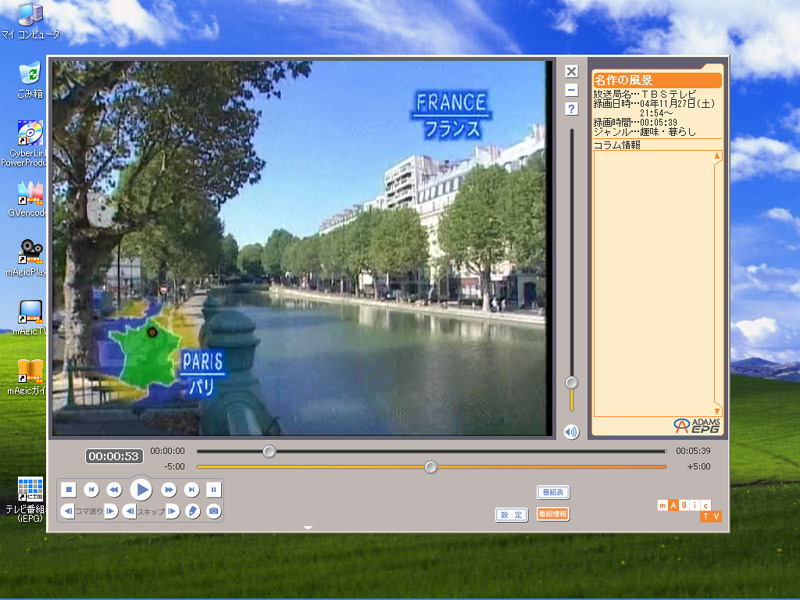Step one frame back with コマ送り left arrow
Viewport: 800px width, 600px height.
pos(68,511)
